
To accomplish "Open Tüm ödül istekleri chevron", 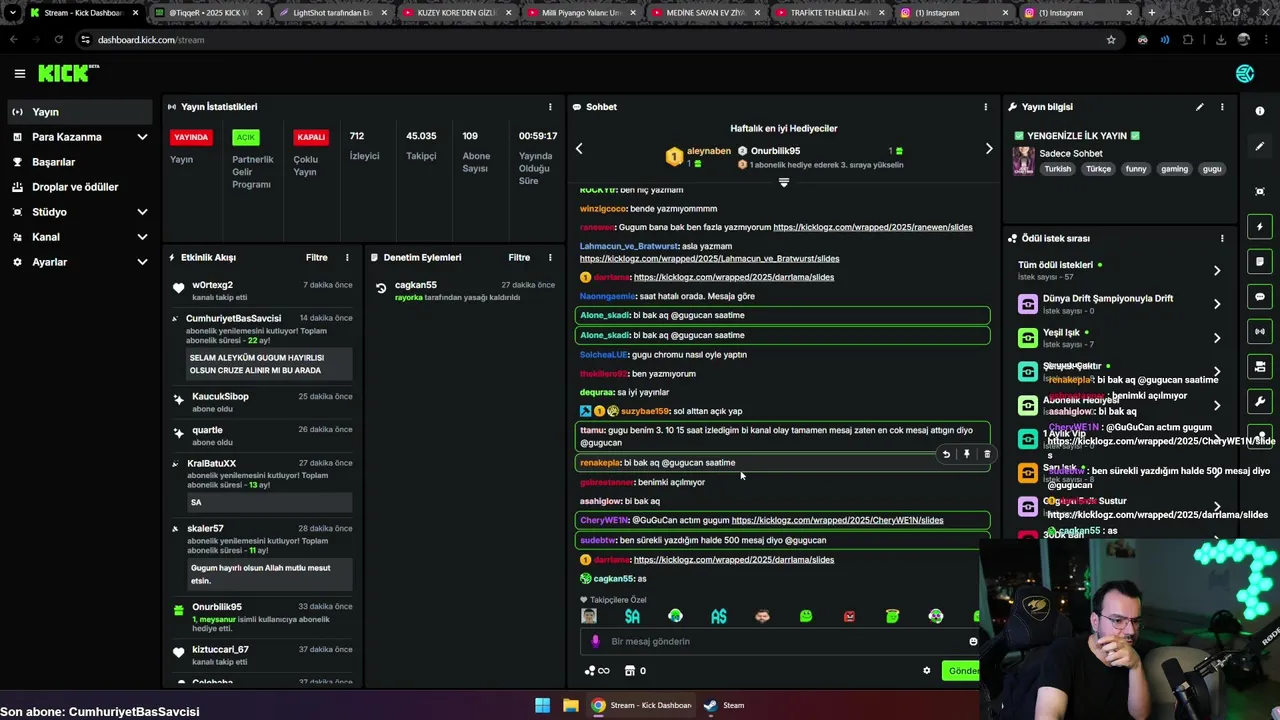I will (1217, 270).
